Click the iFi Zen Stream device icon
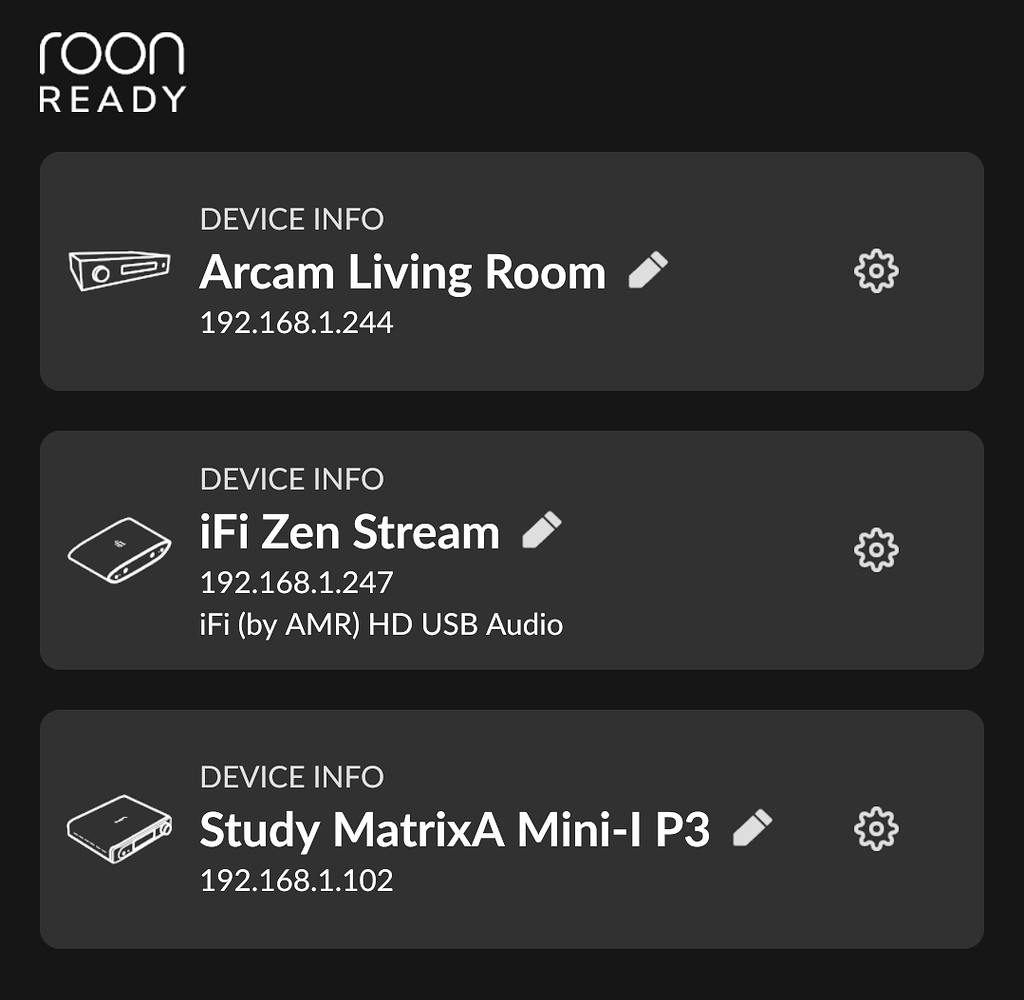Image resolution: width=1024 pixels, height=1000 pixels. click(x=118, y=548)
